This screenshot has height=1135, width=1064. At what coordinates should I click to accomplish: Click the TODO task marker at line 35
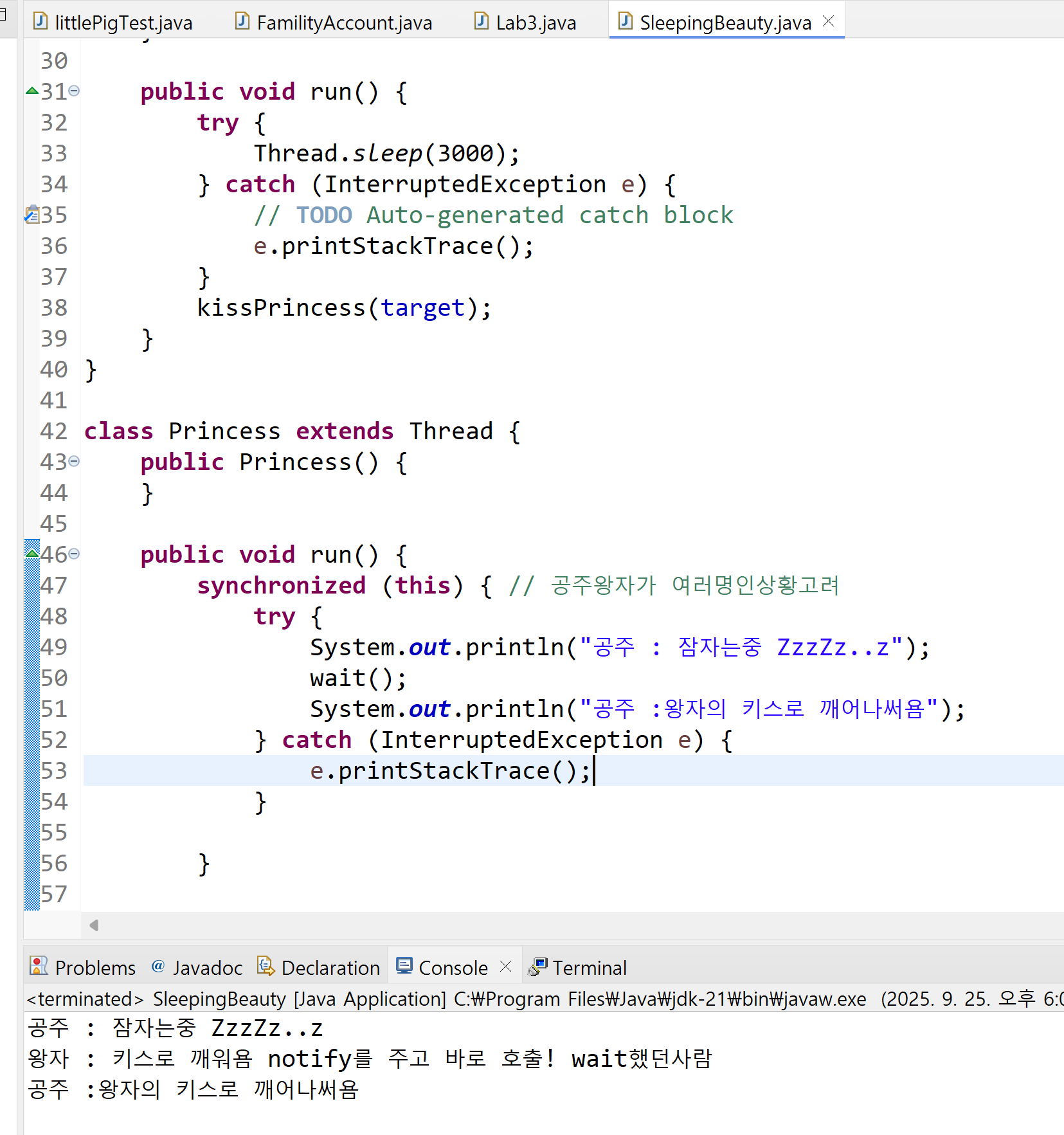(32, 214)
